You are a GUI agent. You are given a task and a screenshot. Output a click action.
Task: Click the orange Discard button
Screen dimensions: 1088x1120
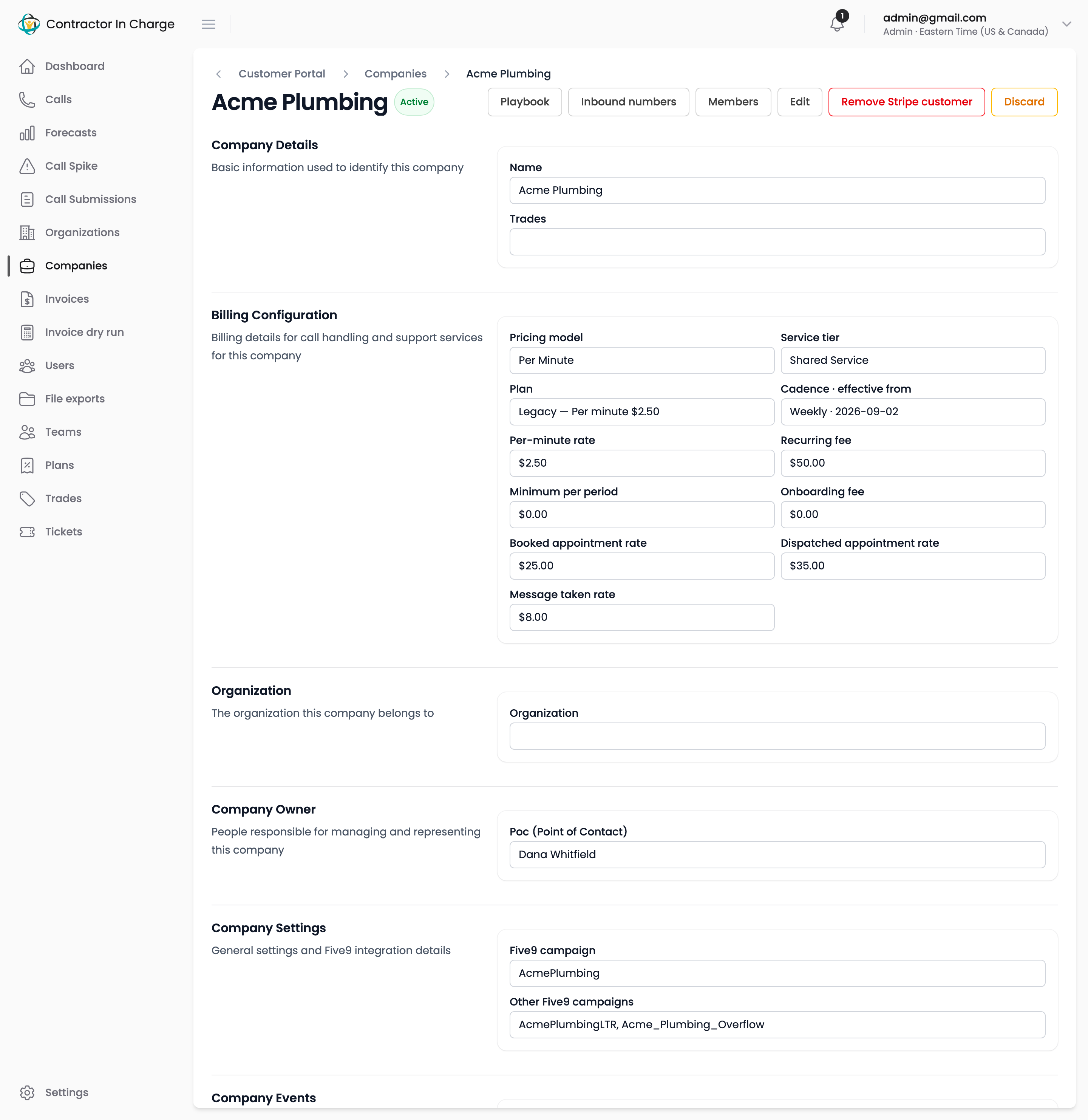[x=1024, y=102]
